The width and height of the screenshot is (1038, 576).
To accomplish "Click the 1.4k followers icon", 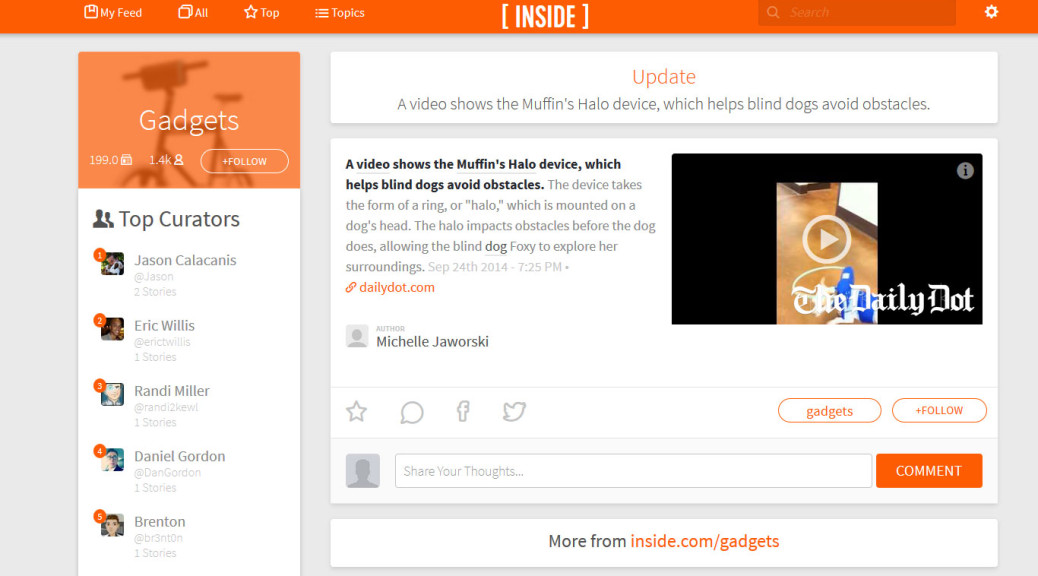I will 179,160.
